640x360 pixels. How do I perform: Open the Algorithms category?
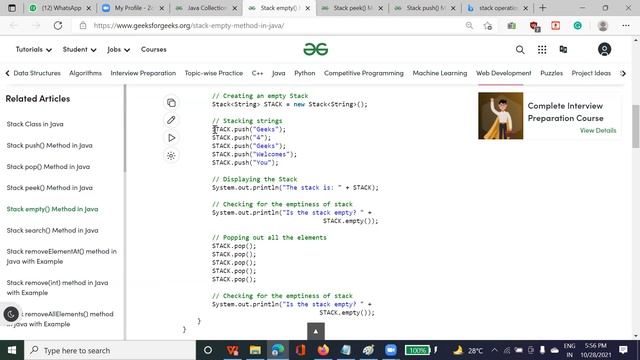(85, 73)
